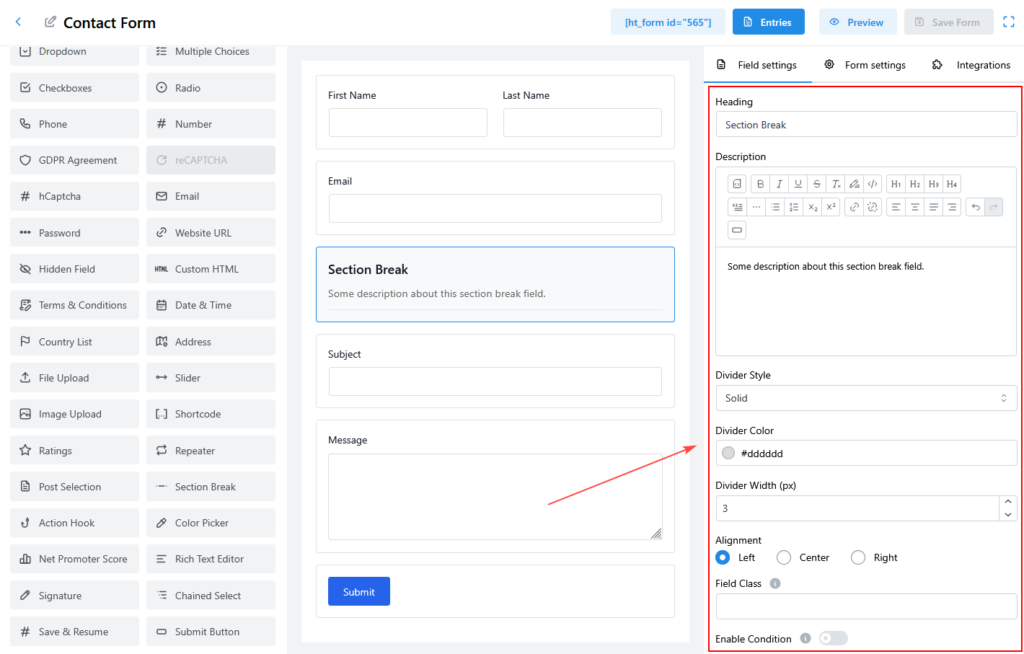Apply H1 heading in description editor
This screenshot has width=1024, height=654.
[x=896, y=184]
